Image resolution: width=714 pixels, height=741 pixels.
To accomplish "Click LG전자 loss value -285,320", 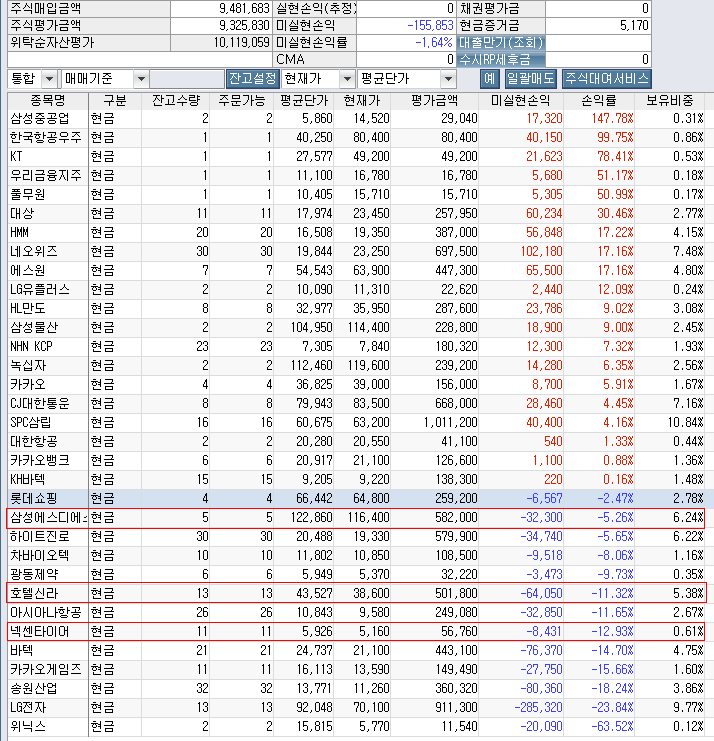I will pyautogui.click(x=538, y=707).
